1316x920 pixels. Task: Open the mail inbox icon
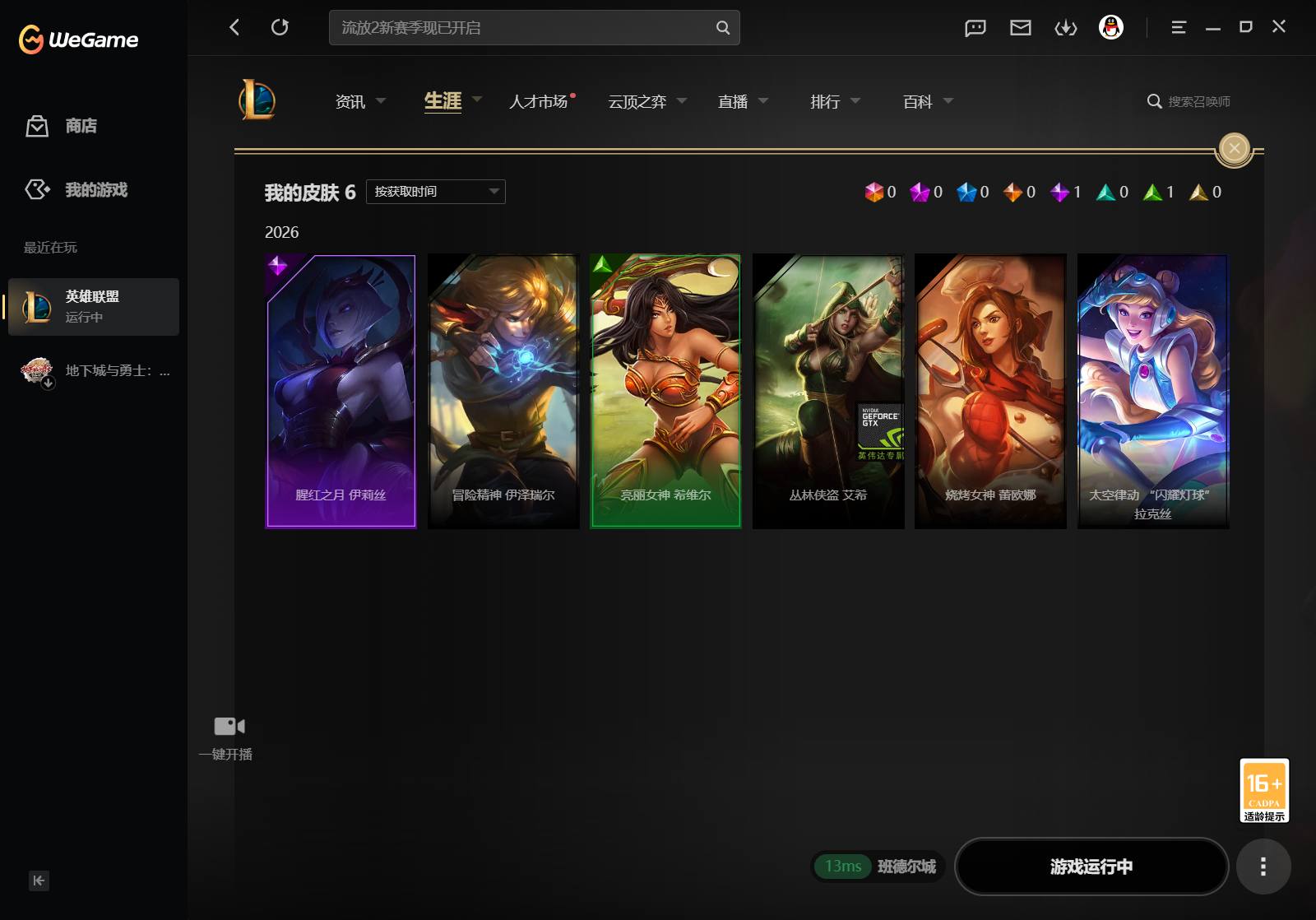coord(1020,28)
